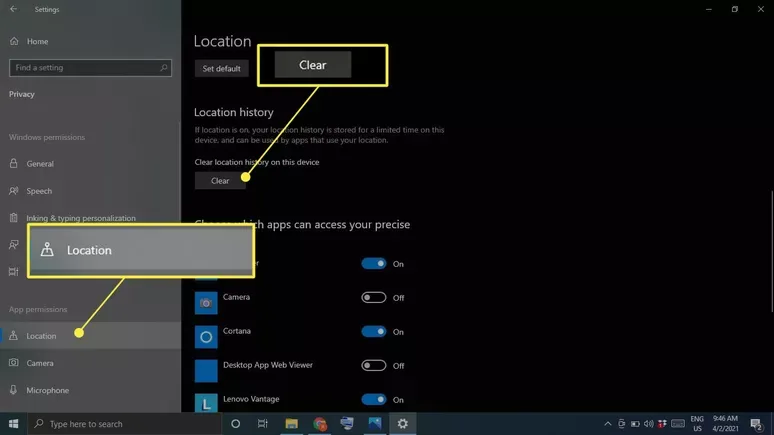
Task: Click 'Clear location history on this device' text
Action: pos(257,162)
